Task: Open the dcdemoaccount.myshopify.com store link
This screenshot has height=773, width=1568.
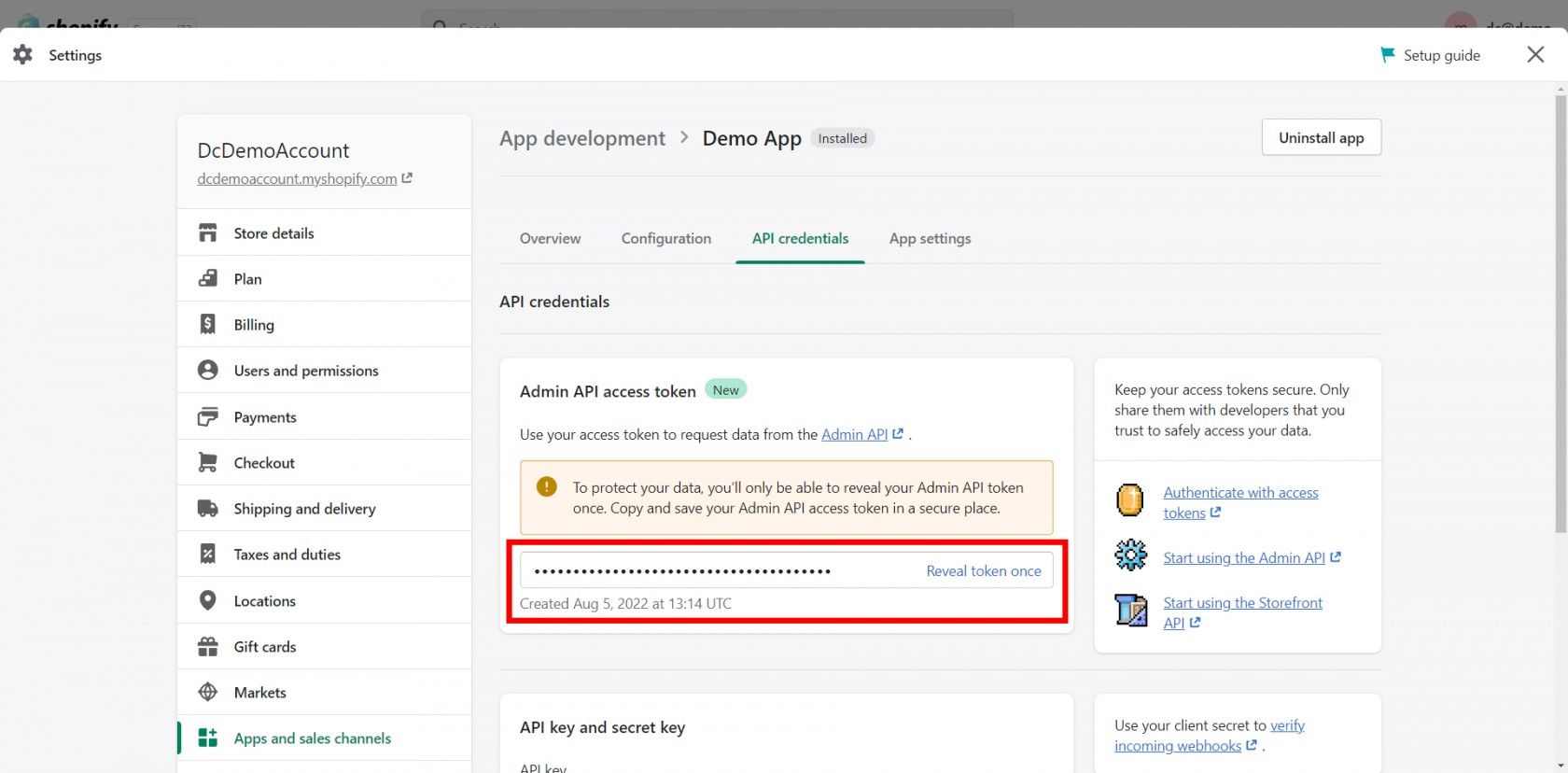Action: pyautogui.click(x=297, y=178)
